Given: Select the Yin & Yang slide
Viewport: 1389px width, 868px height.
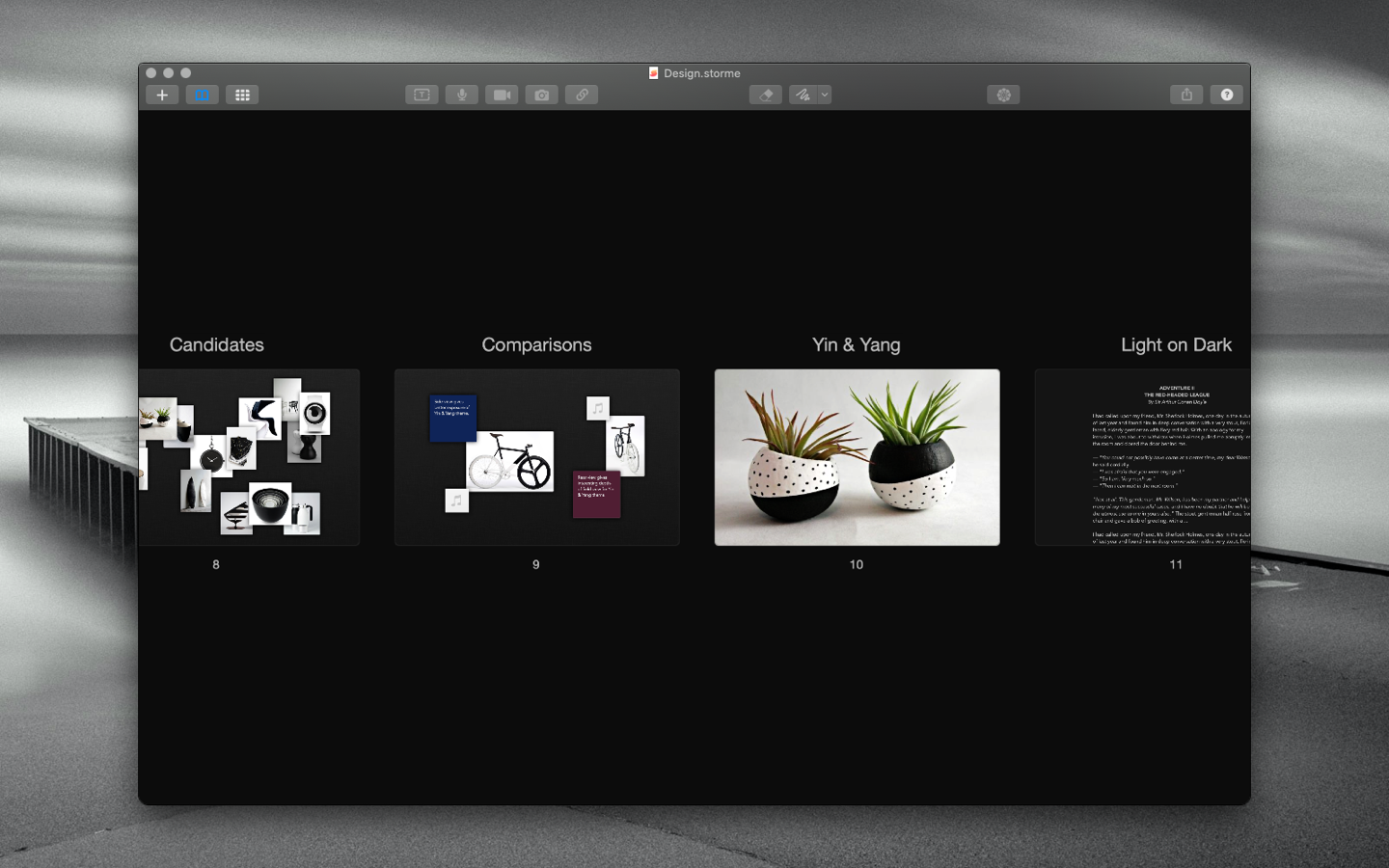Looking at the screenshot, I should point(856,457).
